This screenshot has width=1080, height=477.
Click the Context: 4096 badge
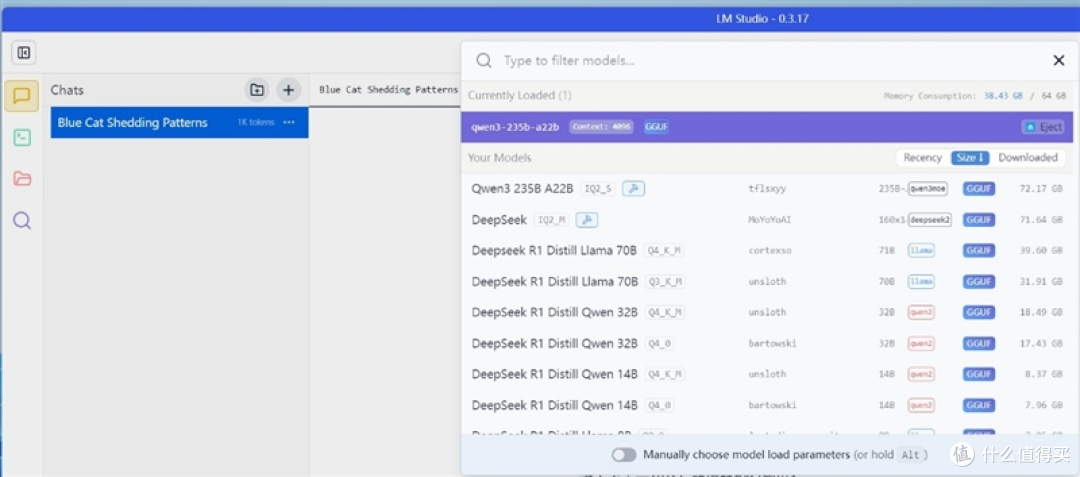click(x=601, y=127)
